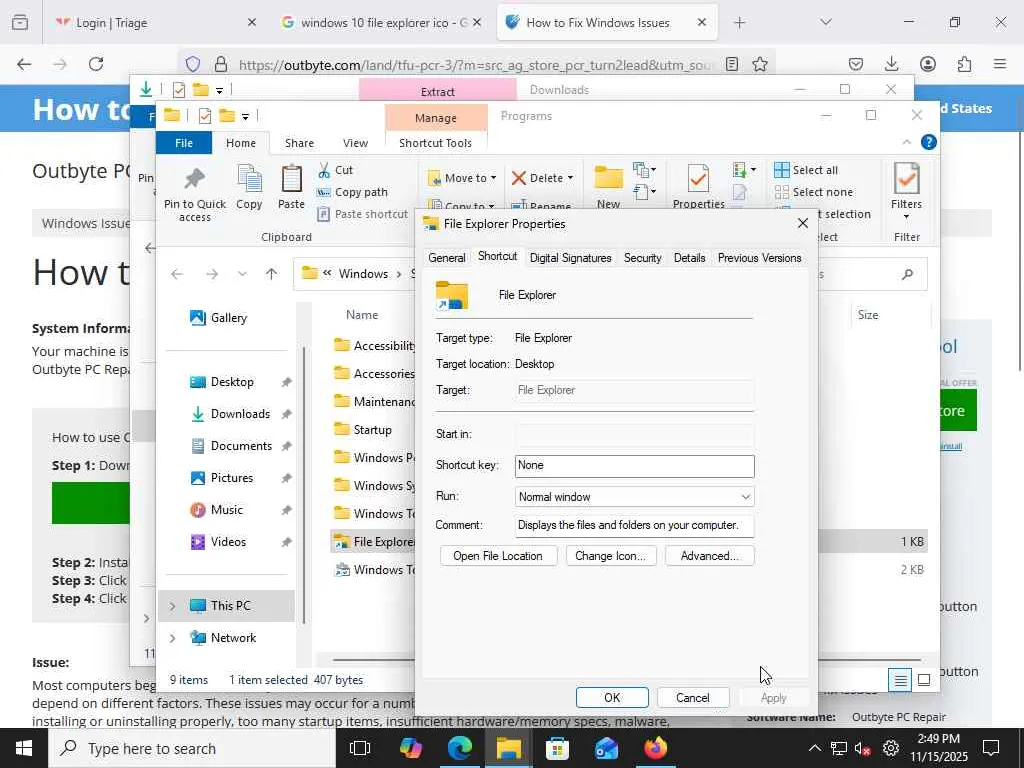Click the Properties ribbon icon
Screen dimensions: 1024x768
(698, 179)
